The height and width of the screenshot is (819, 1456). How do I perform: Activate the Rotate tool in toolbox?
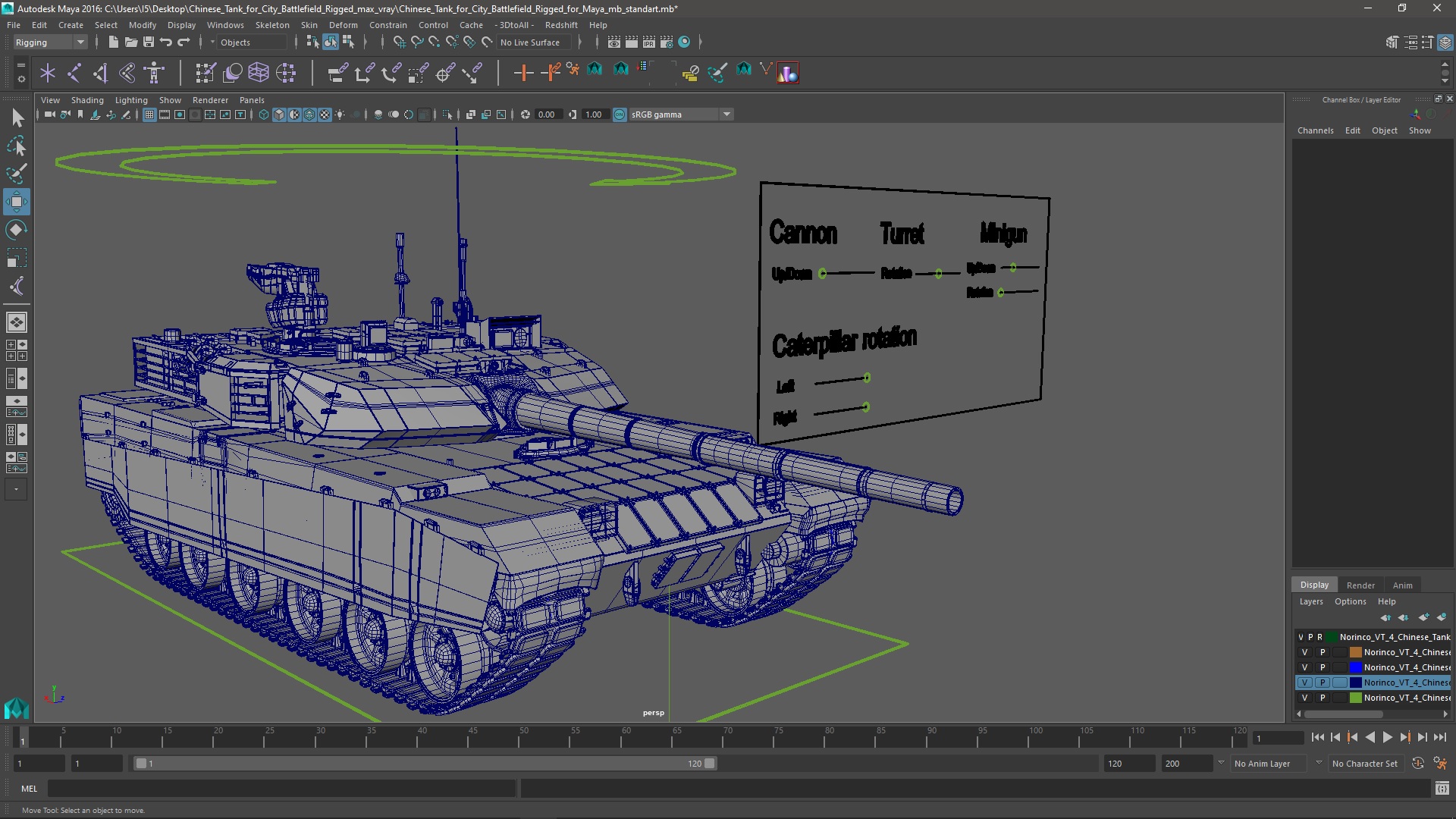17,230
